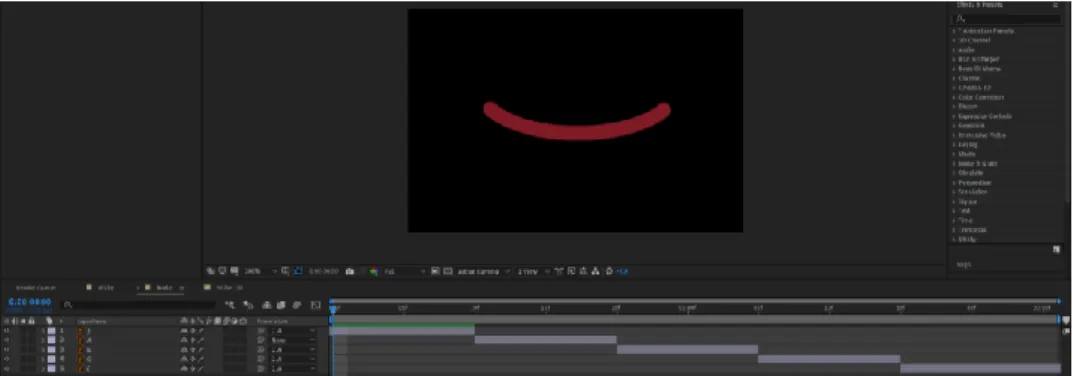The height and width of the screenshot is (376, 1077).
Task: Click the label color swatch of layer 1
Action: point(52,330)
